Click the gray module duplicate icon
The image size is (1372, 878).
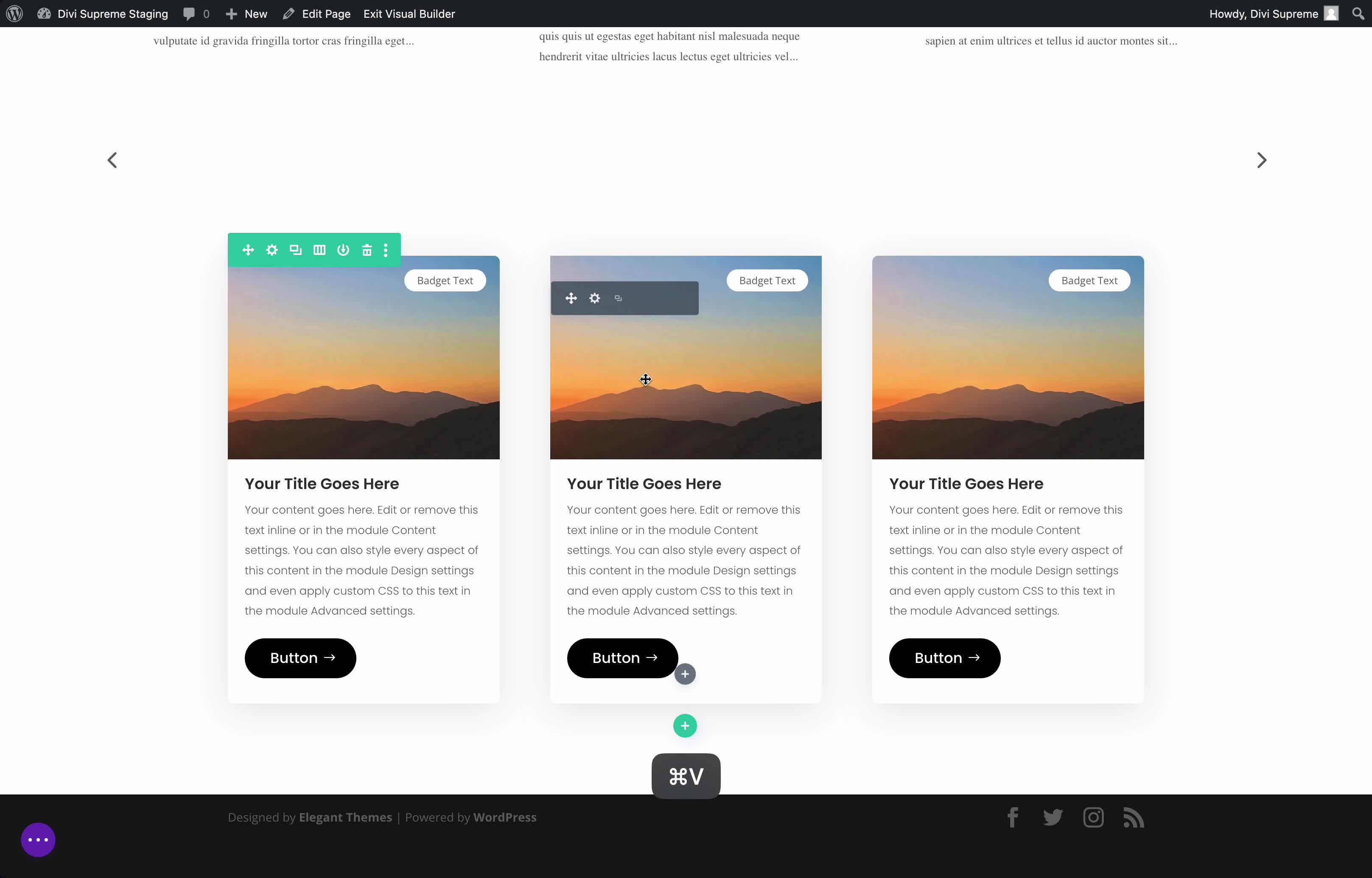(618, 298)
